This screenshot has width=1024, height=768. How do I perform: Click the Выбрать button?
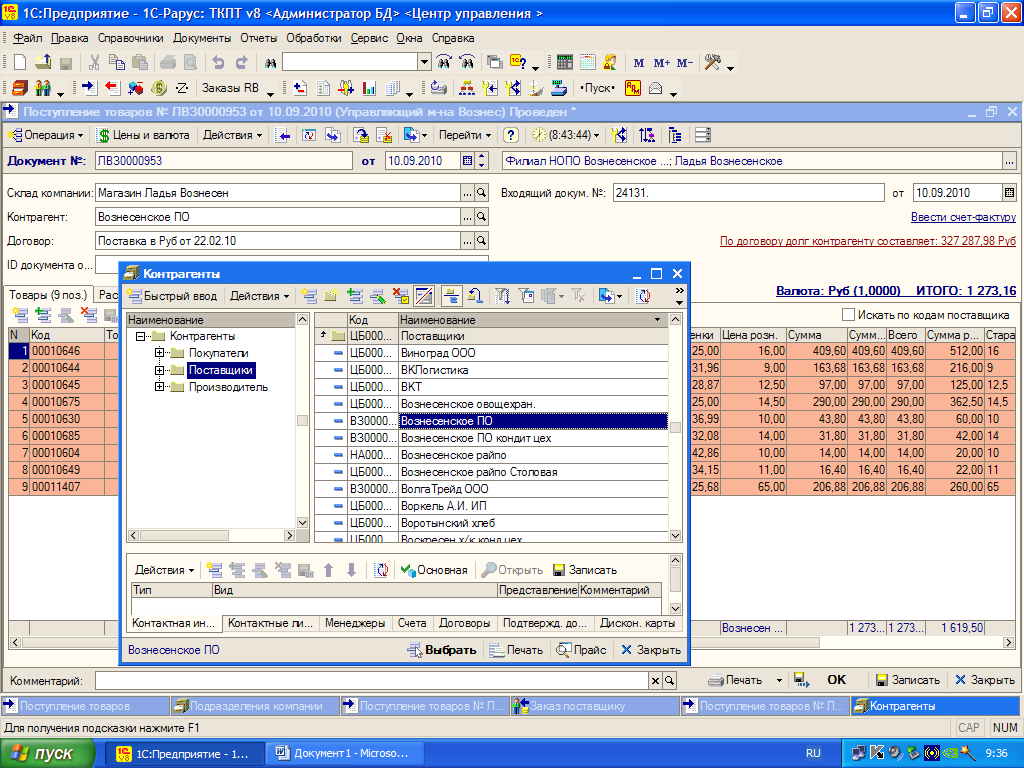442,650
